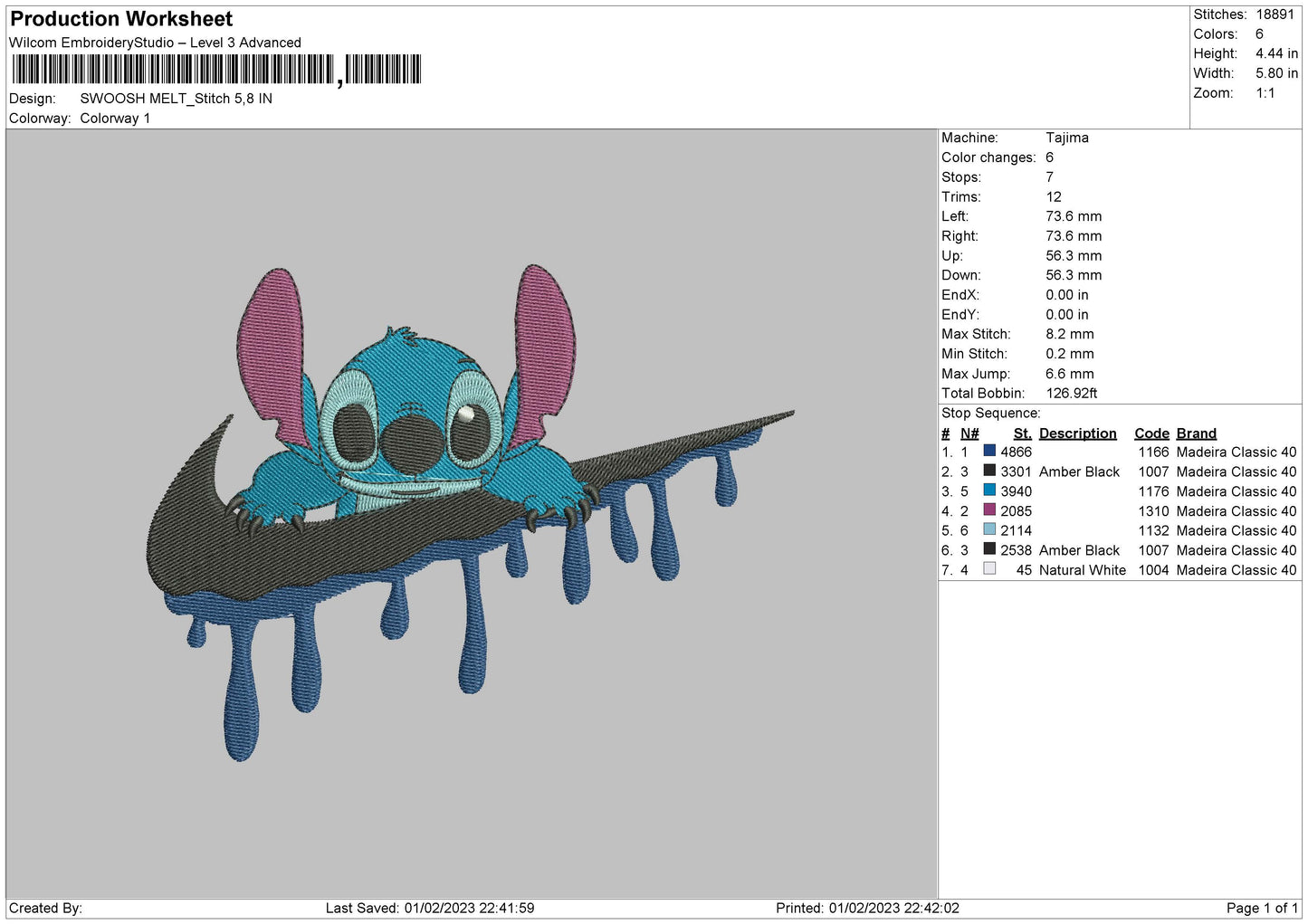This screenshot has height=924, width=1308.
Task: Click the Description column header
Action: pos(1077,433)
